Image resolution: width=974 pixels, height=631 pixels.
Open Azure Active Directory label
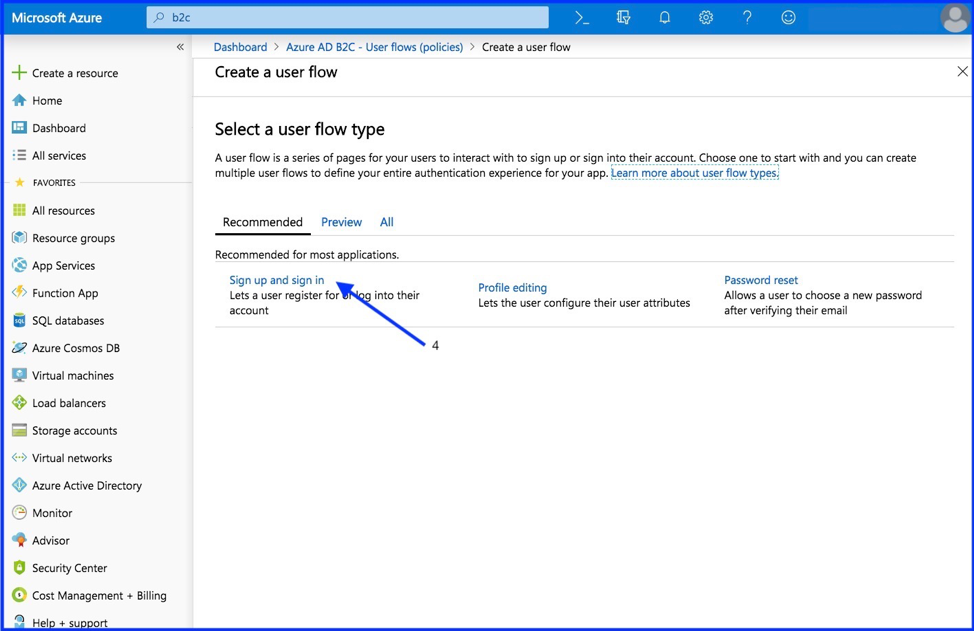pyautogui.click(x=87, y=486)
